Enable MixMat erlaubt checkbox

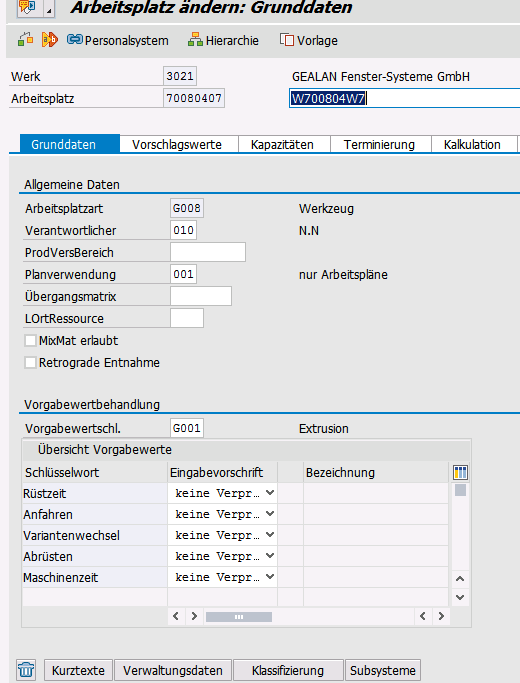coord(30,341)
